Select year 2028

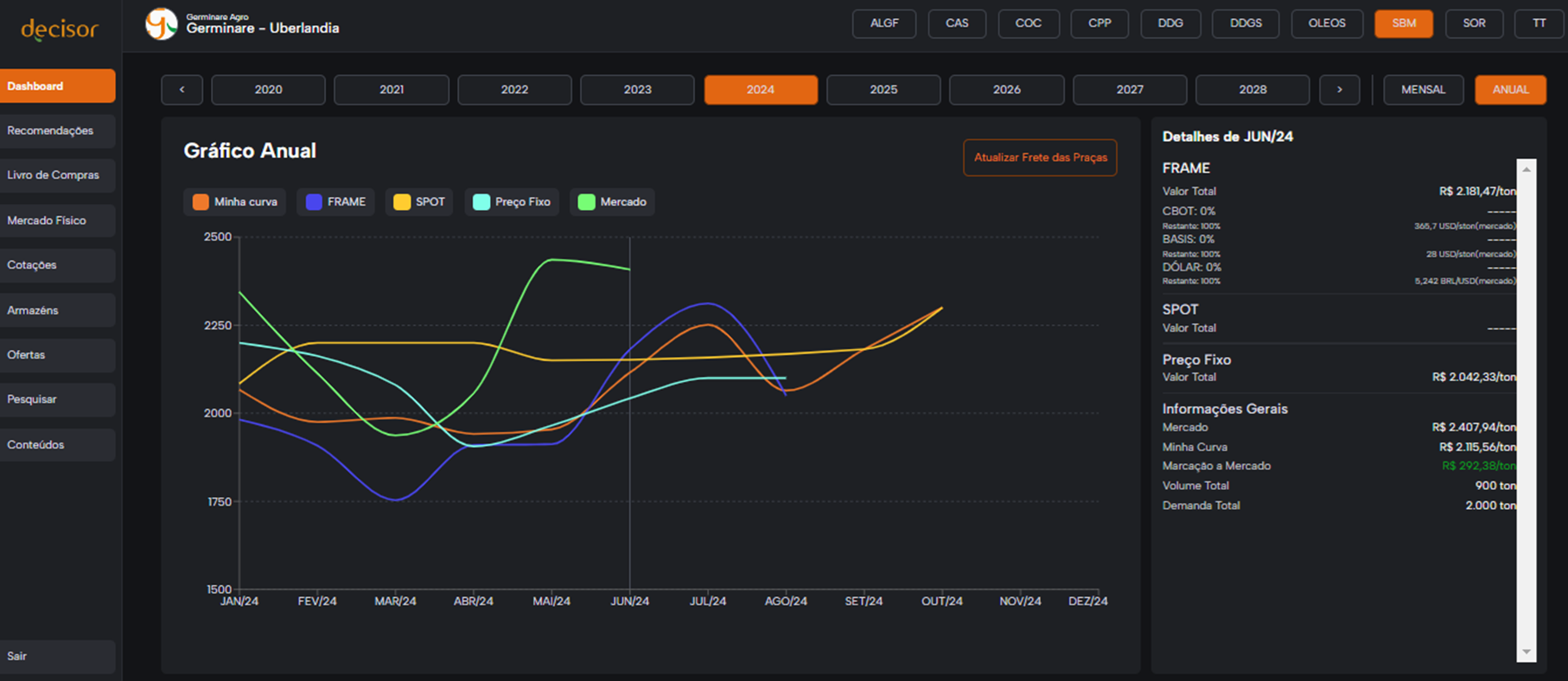(1252, 90)
